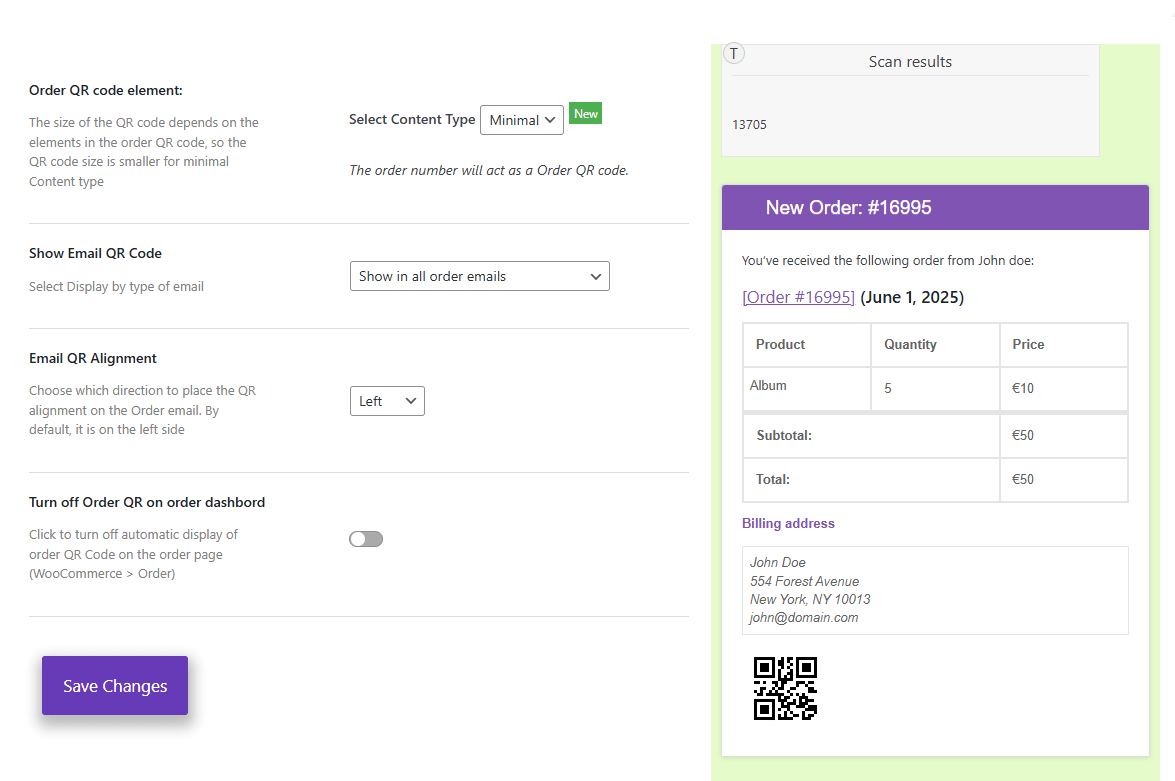The width and height of the screenshot is (1175, 781).
Task: Click the Total row amount €50
Action: pos(1023,479)
